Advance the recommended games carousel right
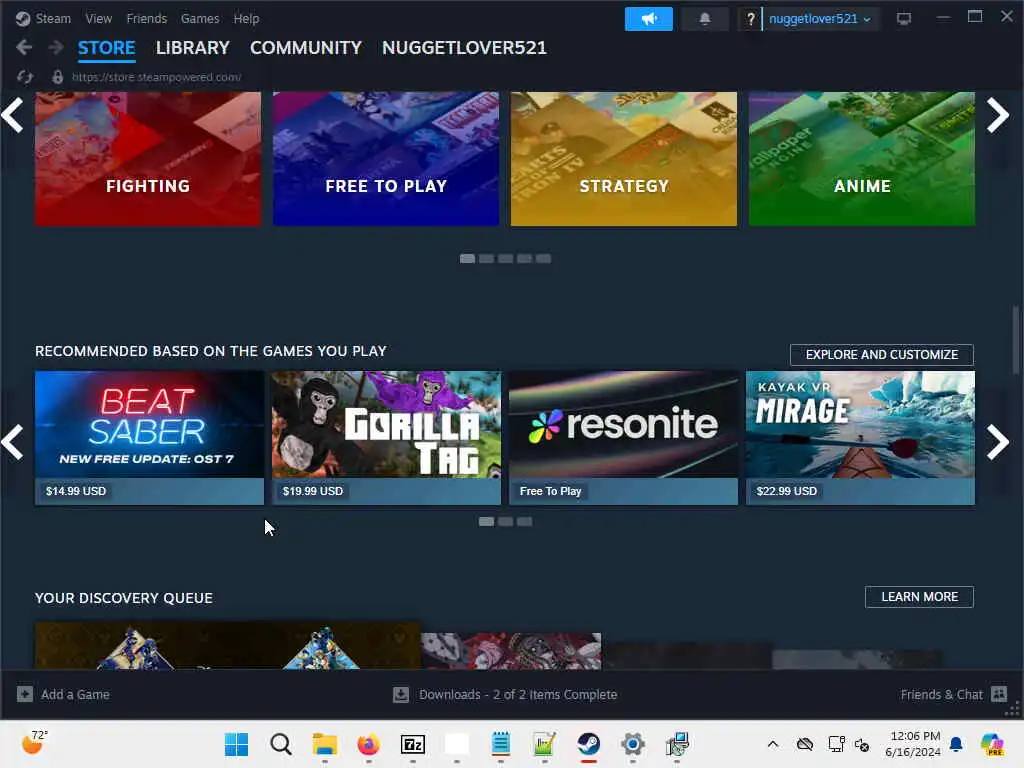This screenshot has height=768, width=1024. coord(998,442)
